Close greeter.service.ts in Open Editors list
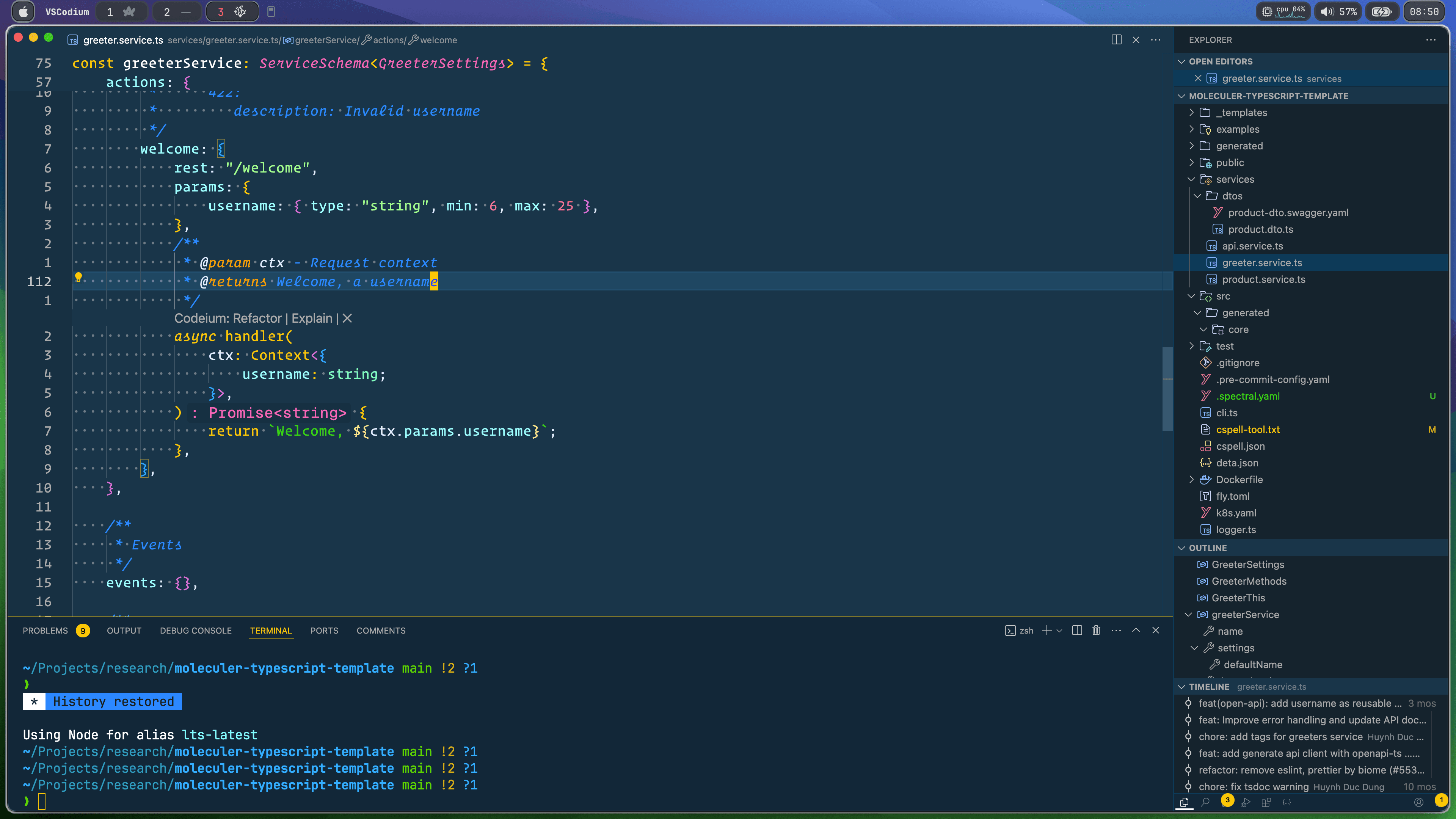1456x819 pixels. [x=1198, y=78]
